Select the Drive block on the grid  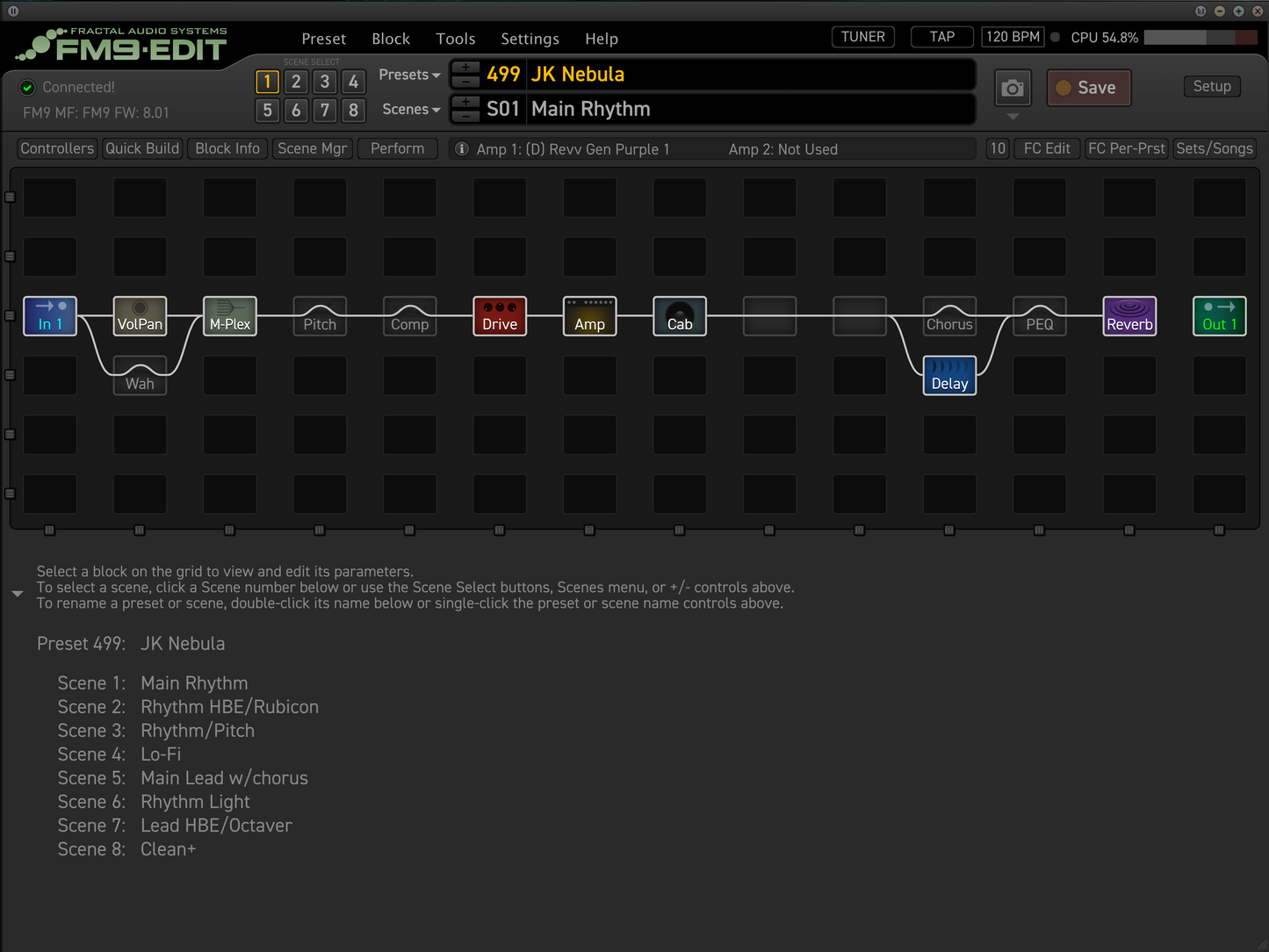pyautogui.click(x=500, y=316)
